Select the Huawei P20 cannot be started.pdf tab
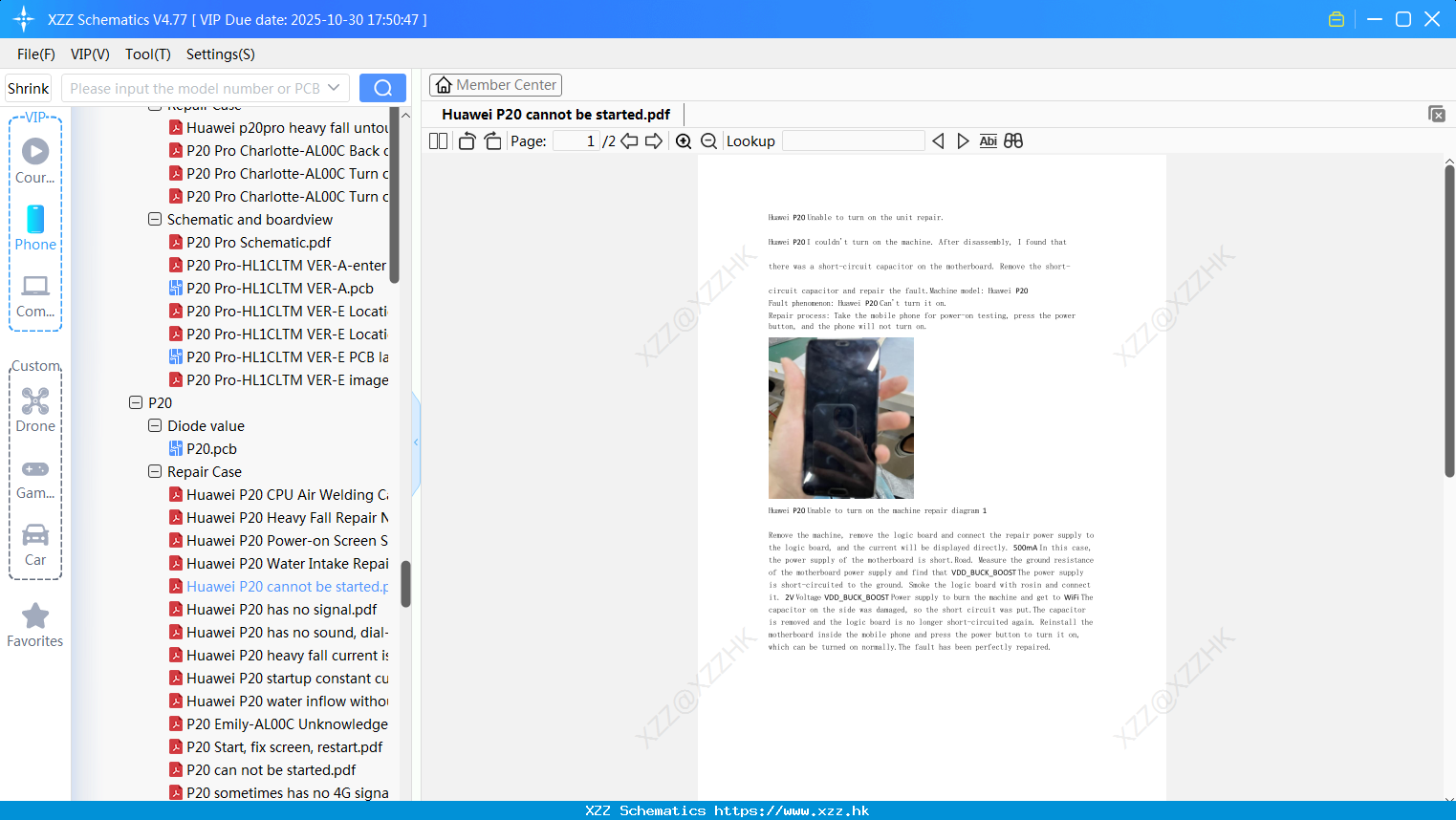Image resolution: width=1456 pixels, height=820 pixels. click(556, 115)
